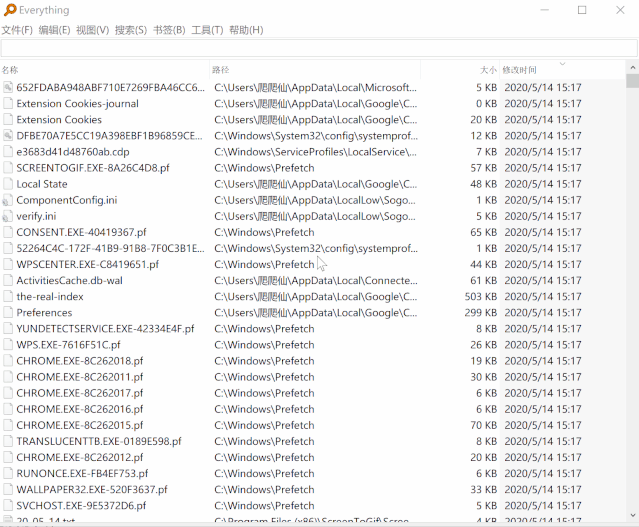Select file name the-real-index
Viewport: 639px width, 527px height.
(x=50, y=297)
